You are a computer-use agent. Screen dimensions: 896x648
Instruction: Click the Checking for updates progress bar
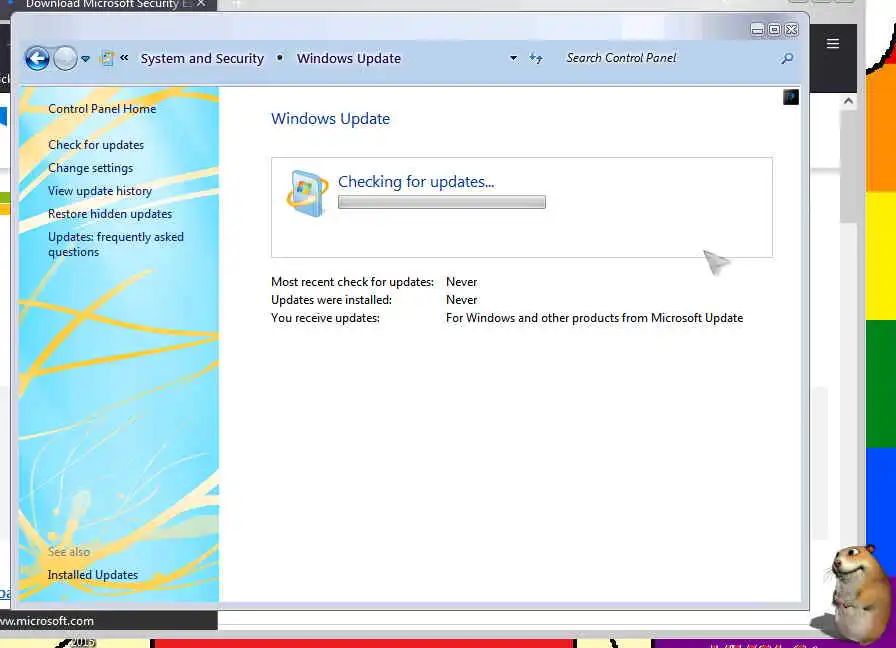coord(442,202)
